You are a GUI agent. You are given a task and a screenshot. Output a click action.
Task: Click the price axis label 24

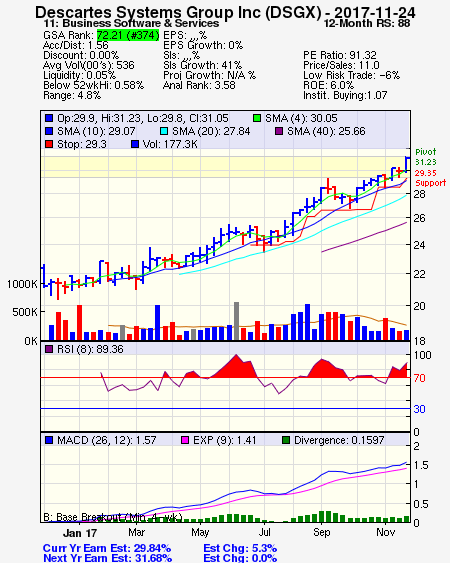[419, 245]
